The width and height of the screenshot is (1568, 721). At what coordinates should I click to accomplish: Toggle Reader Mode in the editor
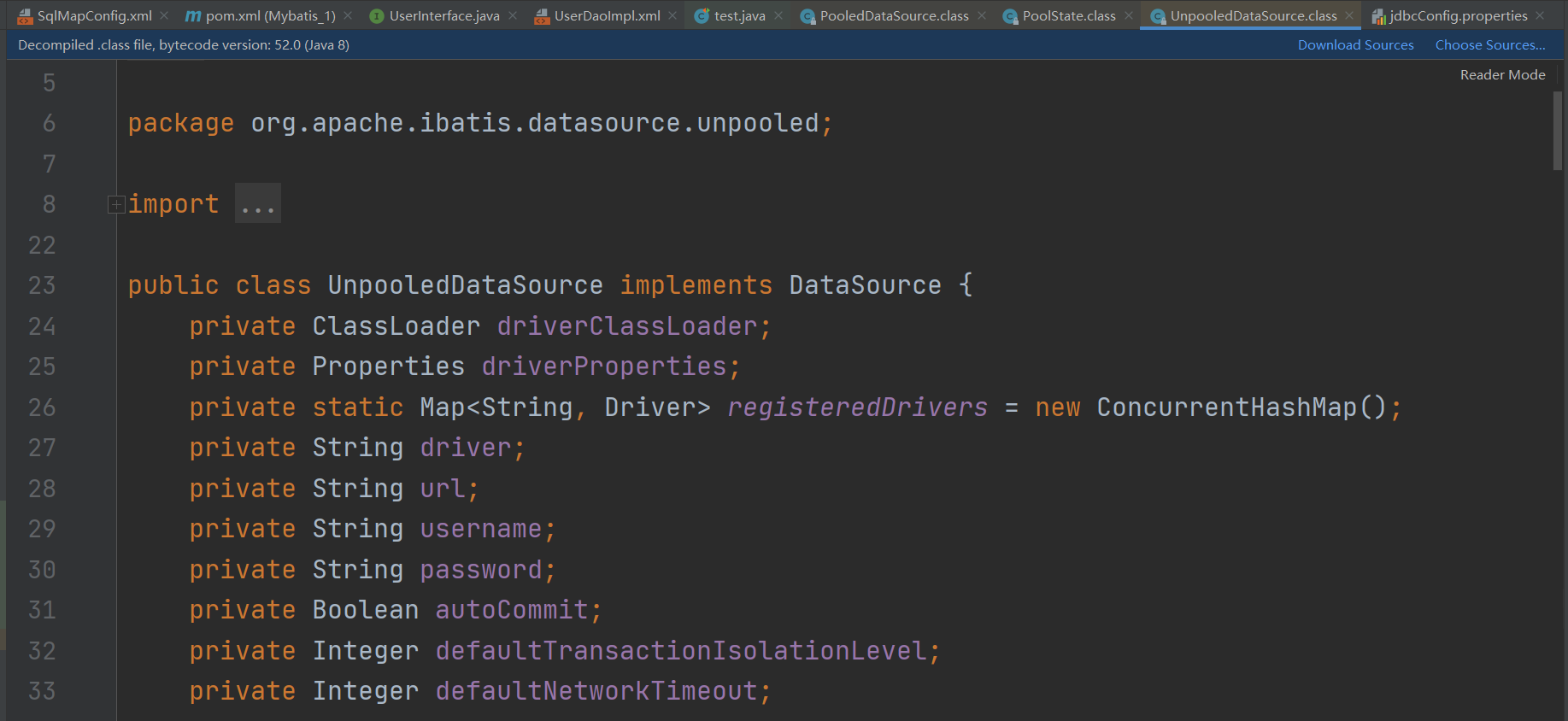1502,75
